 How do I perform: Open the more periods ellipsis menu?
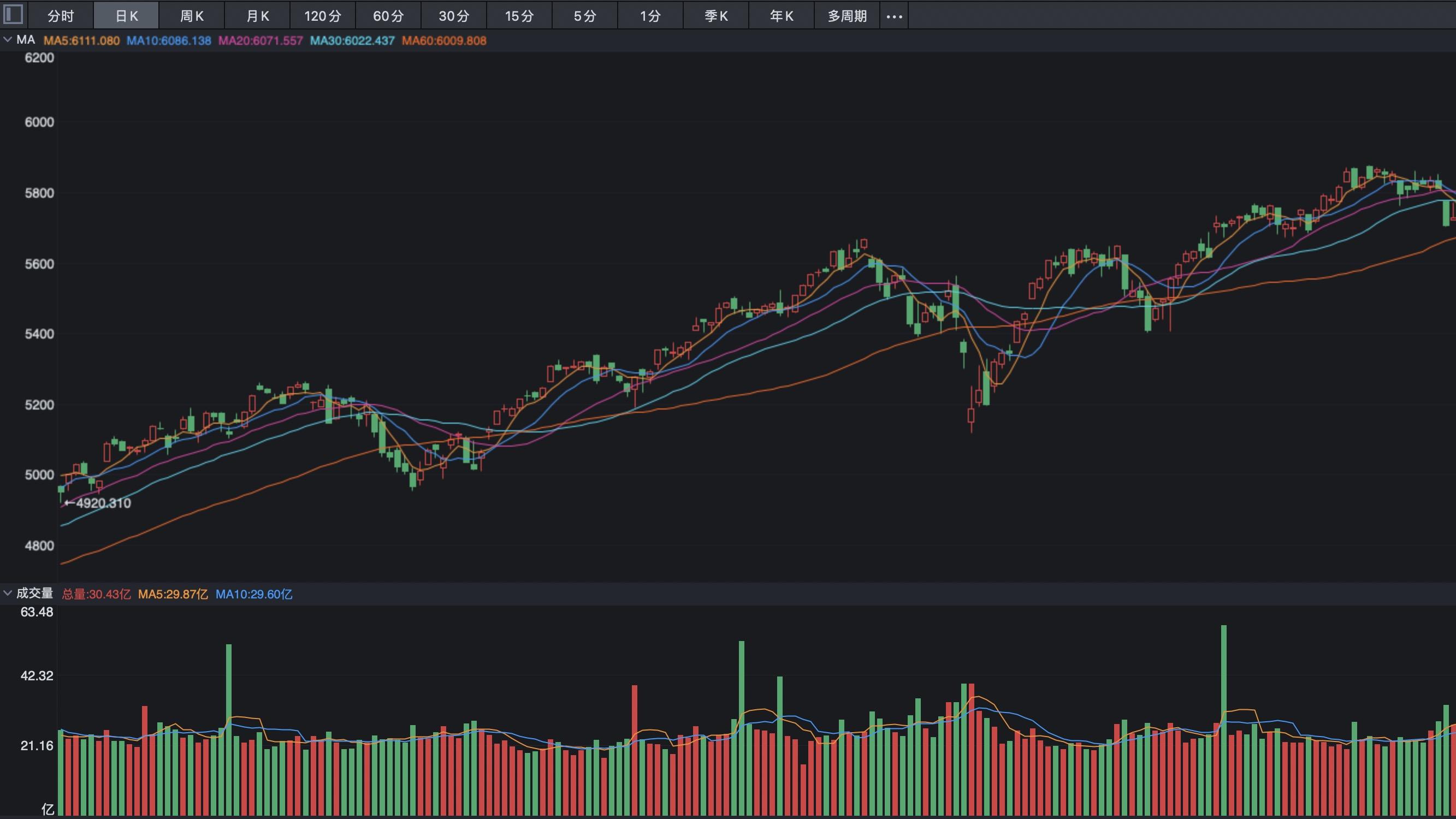point(894,16)
